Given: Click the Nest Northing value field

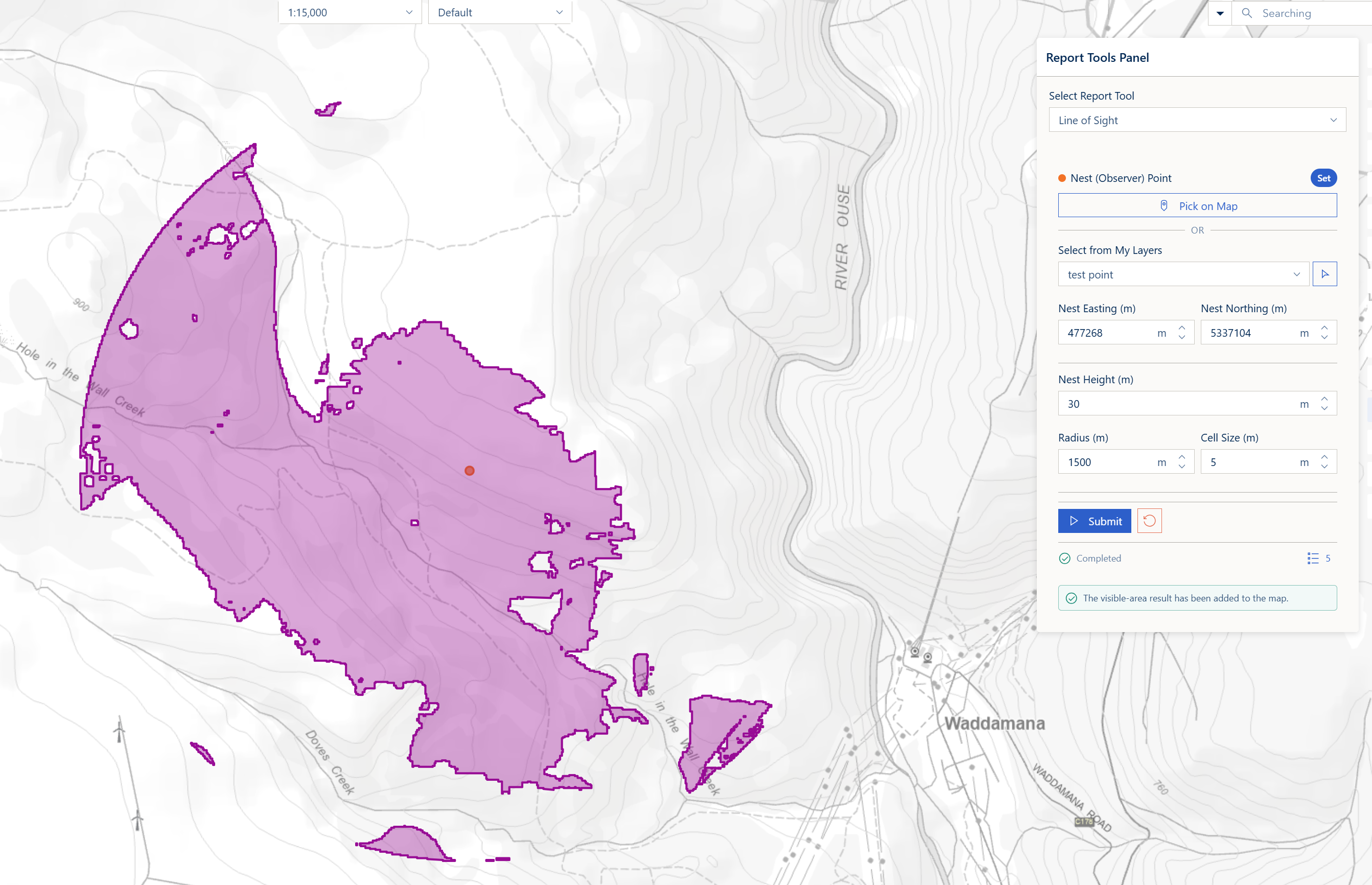Looking at the screenshot, I should tap(1269, 333).
